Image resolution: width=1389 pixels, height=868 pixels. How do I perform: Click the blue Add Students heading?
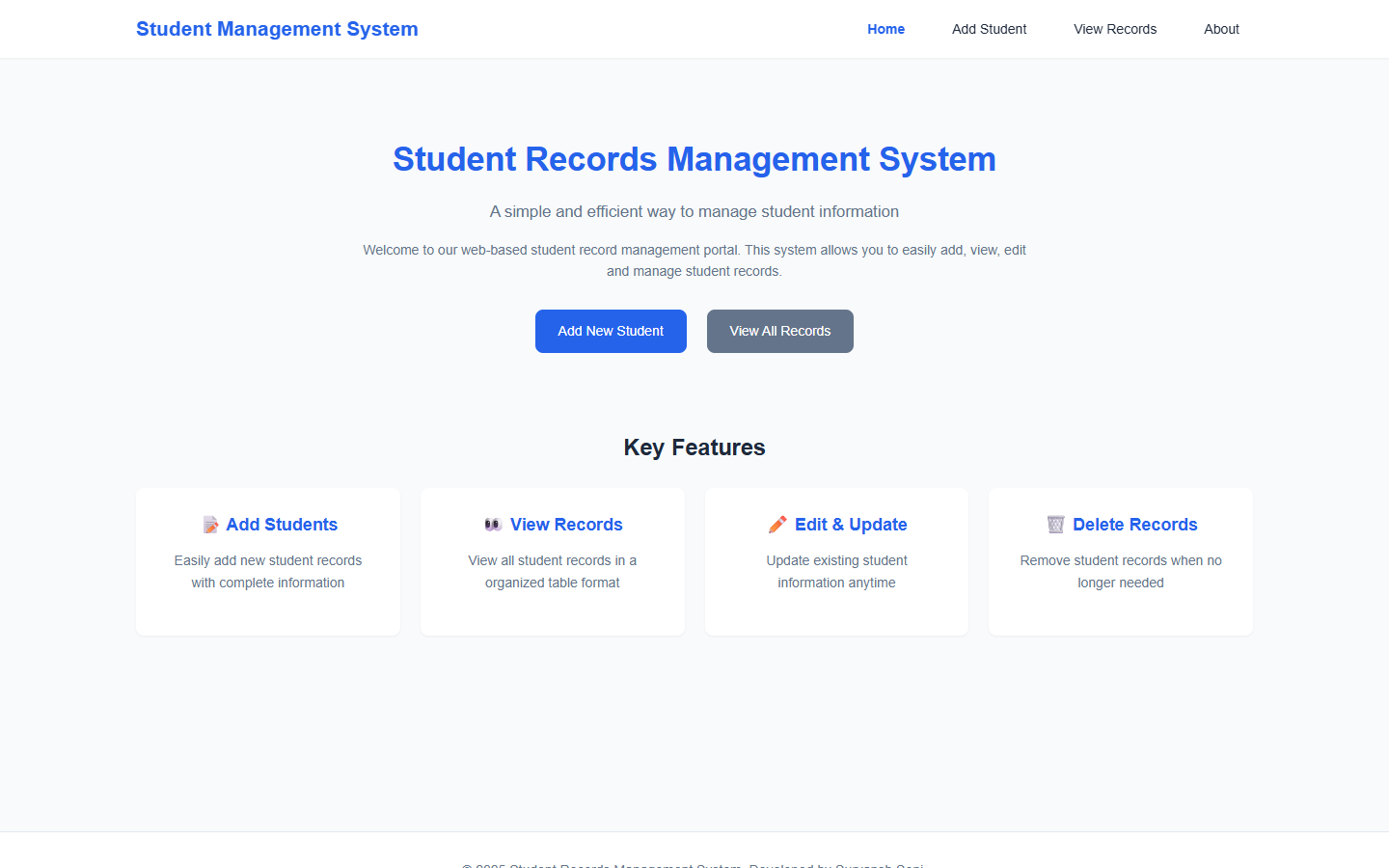click(x=282, y=524)
